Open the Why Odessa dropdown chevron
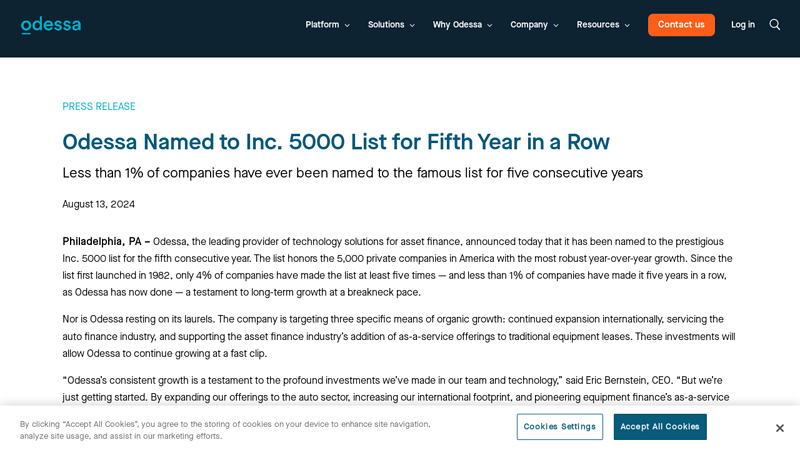This screenshot has width=800, height=450. (490, 26)
